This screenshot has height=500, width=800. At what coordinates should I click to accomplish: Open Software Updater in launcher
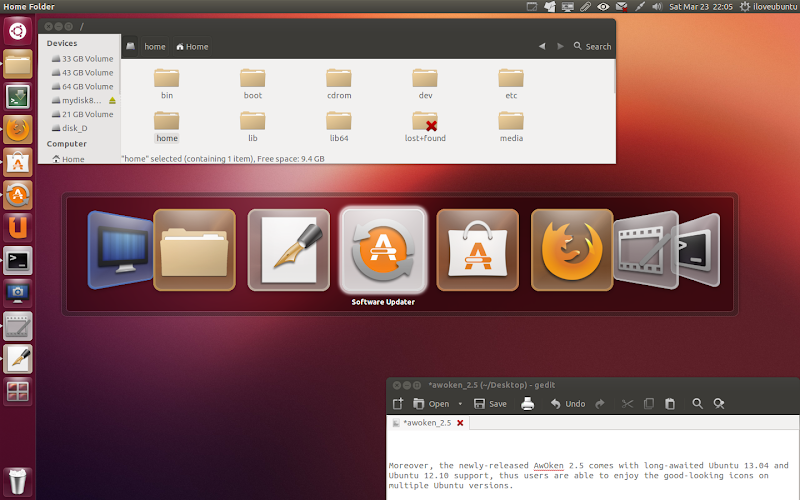(x=17, y=195)
